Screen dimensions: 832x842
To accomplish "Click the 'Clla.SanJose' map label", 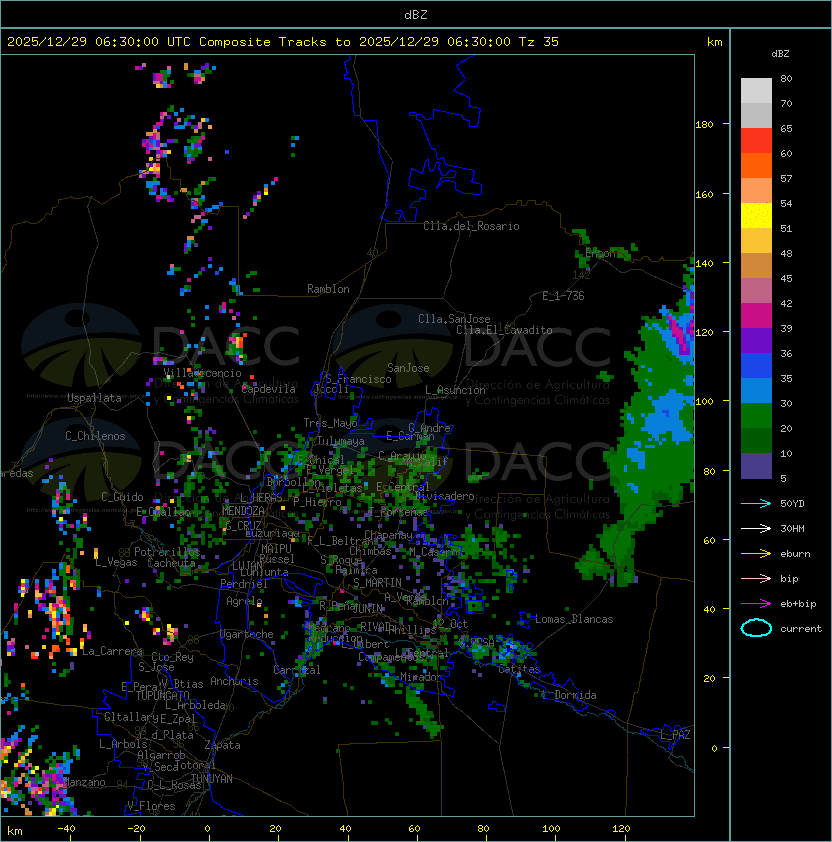I will click(x=454, y=319).
